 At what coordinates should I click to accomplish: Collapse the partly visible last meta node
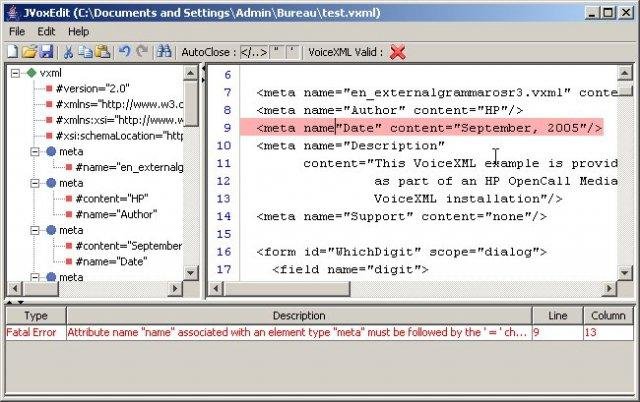[35, 278]
